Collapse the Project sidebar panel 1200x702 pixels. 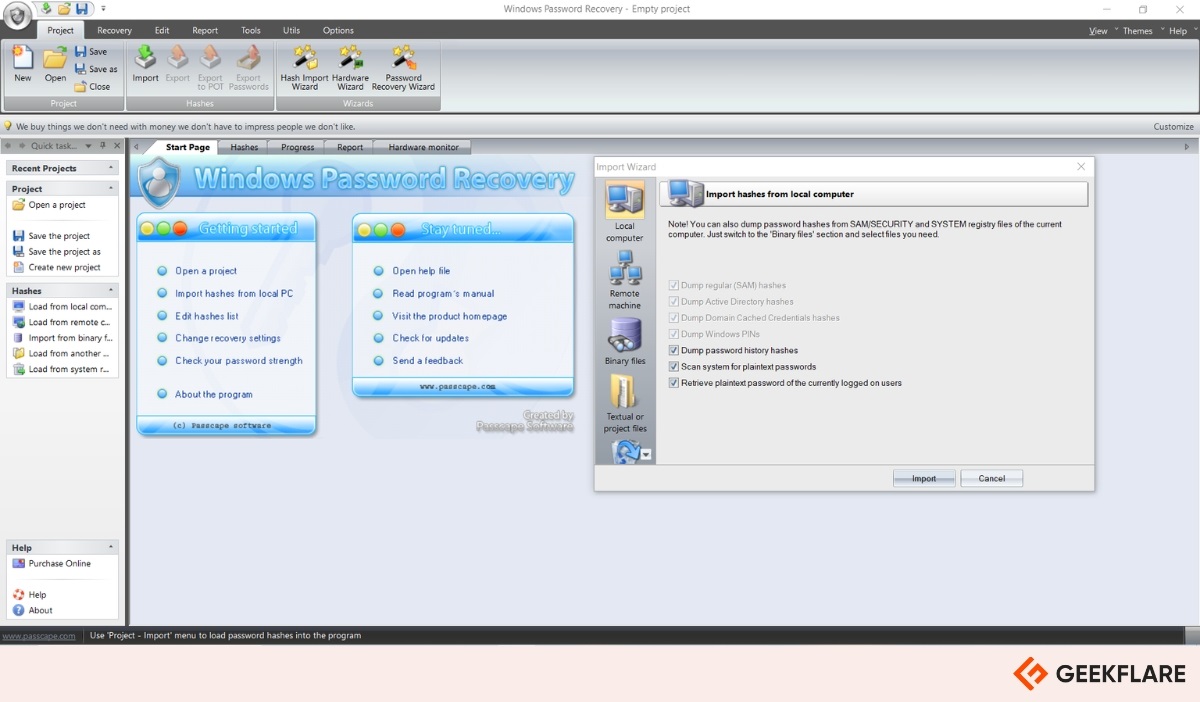coord(111,188)
